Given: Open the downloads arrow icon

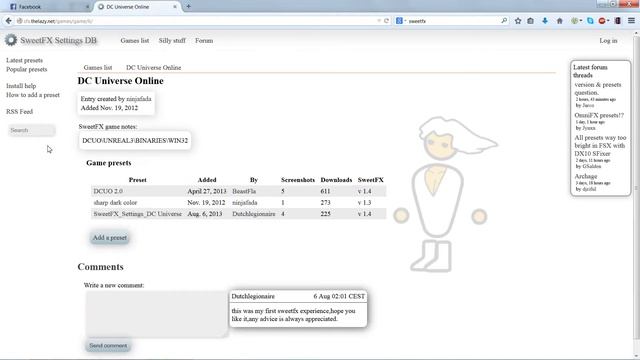Looking at the screenshot, I should click(545, 21).
